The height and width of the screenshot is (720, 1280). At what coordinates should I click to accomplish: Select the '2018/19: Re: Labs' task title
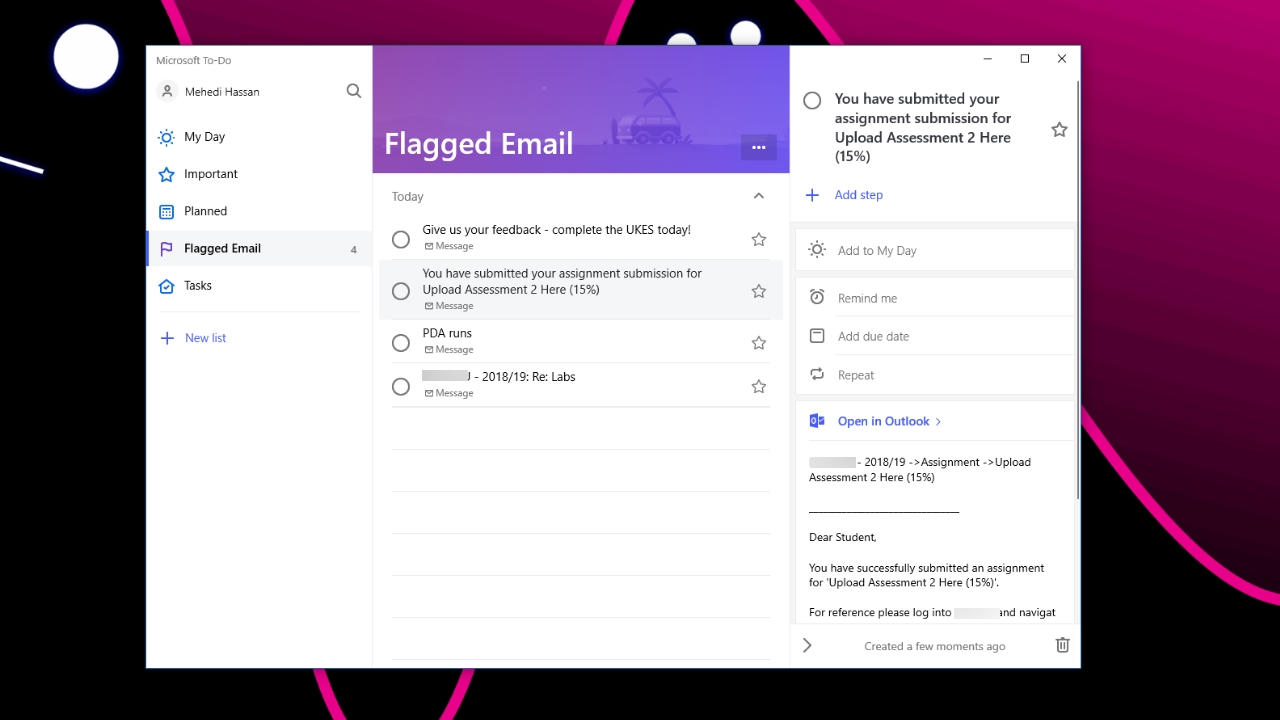coord(499,377)
